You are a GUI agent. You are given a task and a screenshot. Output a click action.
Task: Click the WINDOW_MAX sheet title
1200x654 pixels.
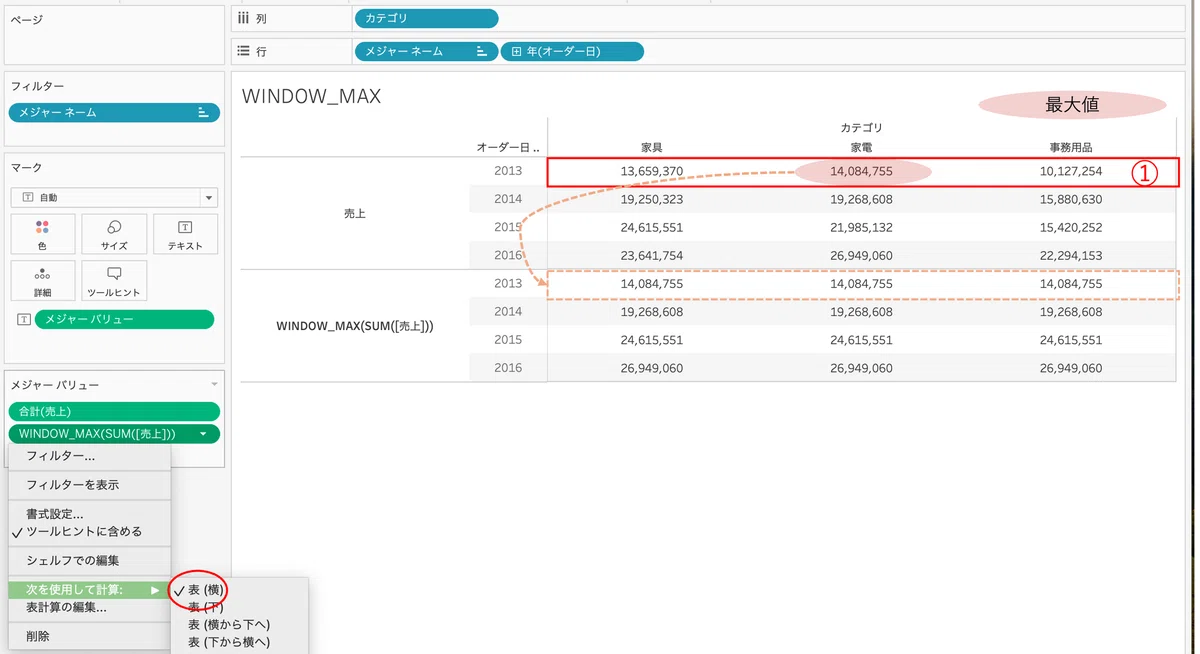tap(312, 97)
